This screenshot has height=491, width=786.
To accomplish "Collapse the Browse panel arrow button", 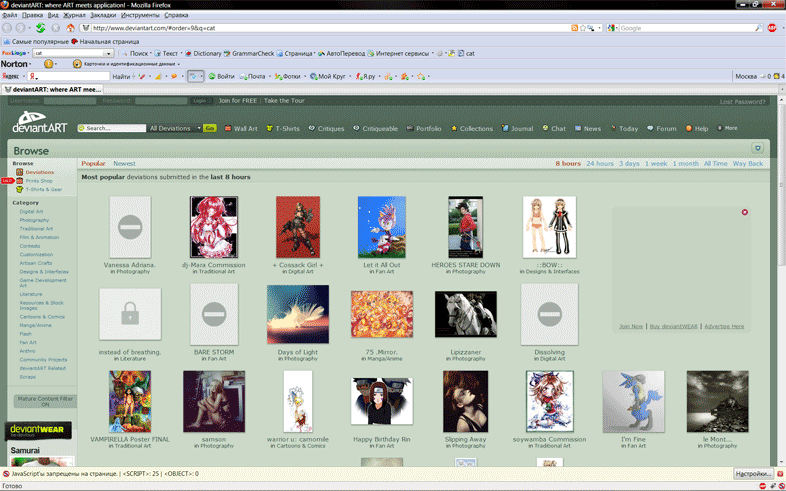I will coord(757,148).
